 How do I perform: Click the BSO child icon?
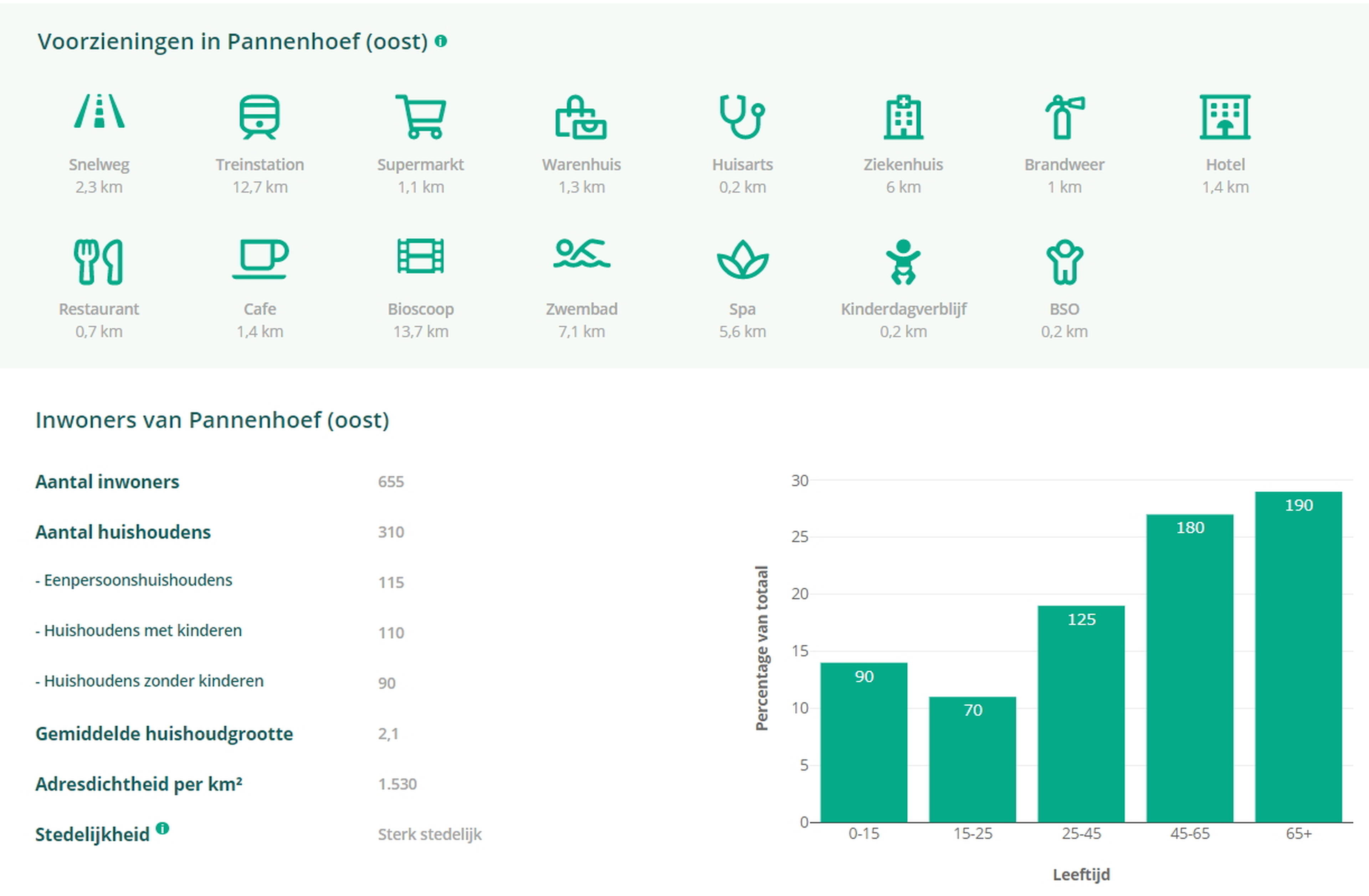[1064, 262]
